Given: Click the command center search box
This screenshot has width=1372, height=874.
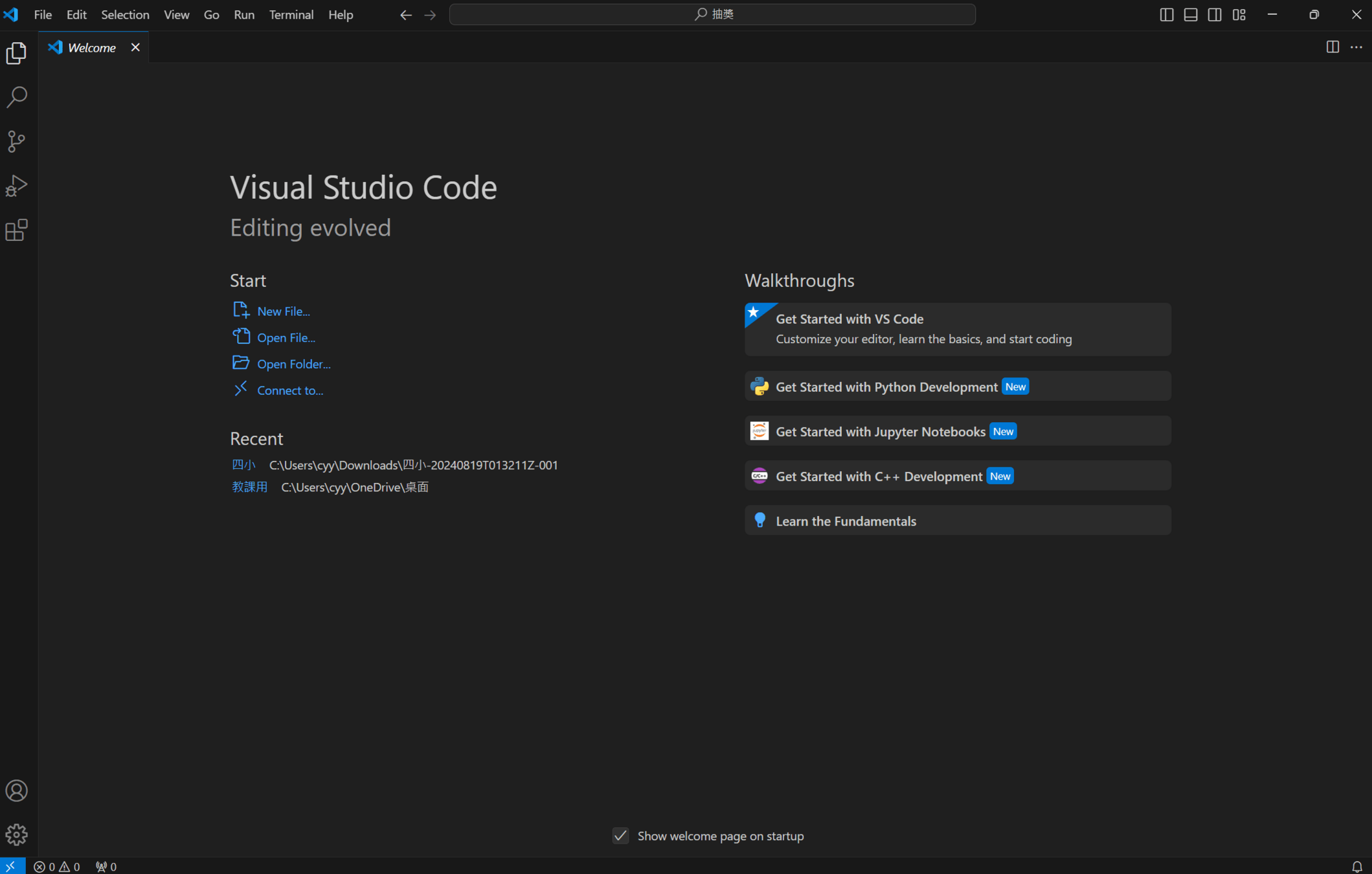Looking at the screenshot, I should pos(712,14).
